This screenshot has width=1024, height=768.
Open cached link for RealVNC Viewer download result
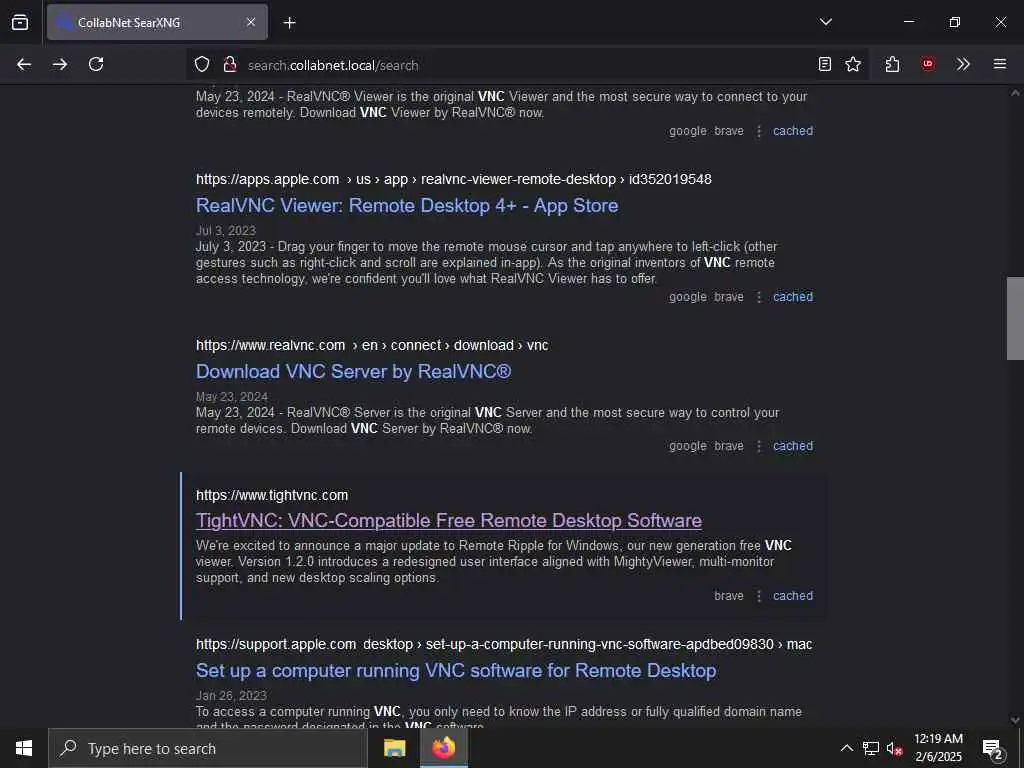click(793, 131)
